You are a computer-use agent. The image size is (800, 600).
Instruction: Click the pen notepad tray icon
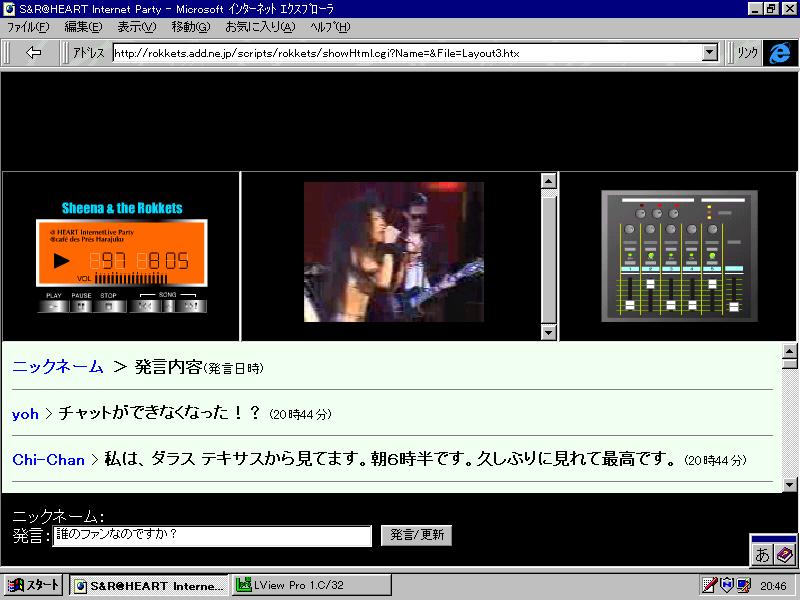[x=710, y=585]
